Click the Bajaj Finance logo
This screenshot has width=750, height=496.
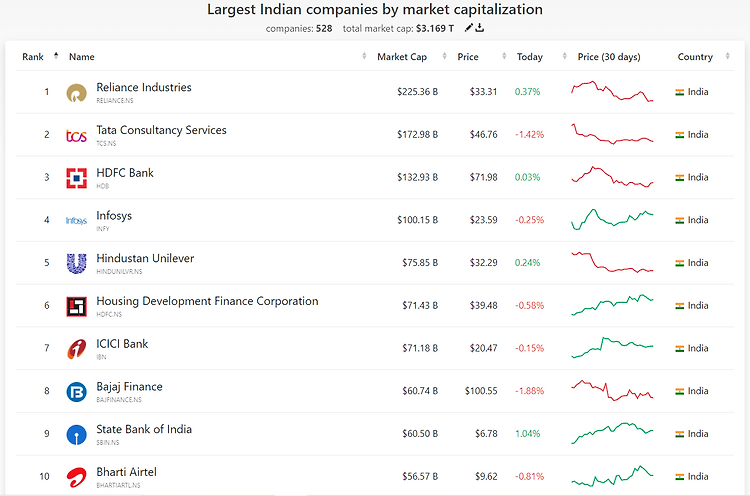click(x=77, y=392)
